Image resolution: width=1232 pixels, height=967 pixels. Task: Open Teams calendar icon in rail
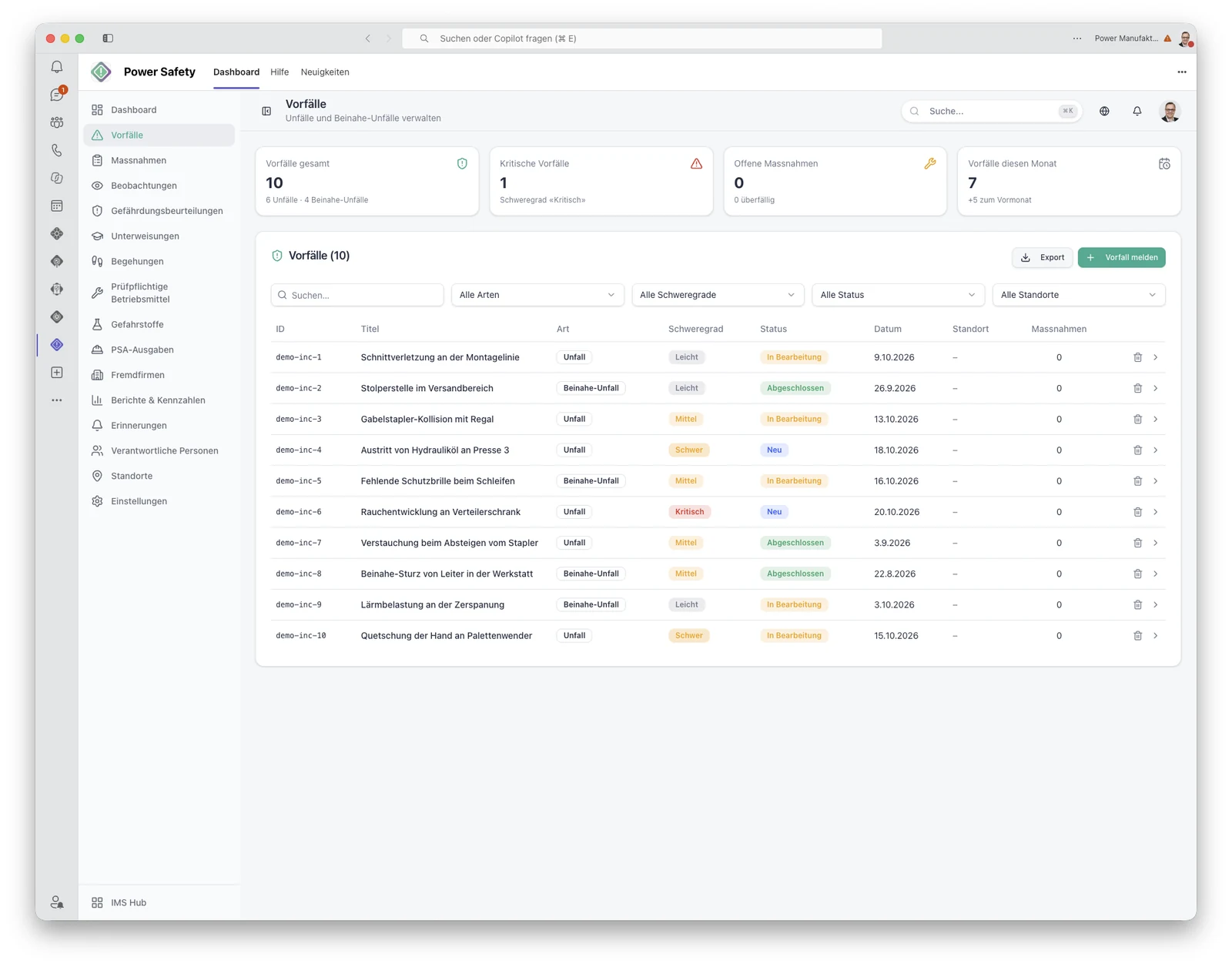pos(57,206)
